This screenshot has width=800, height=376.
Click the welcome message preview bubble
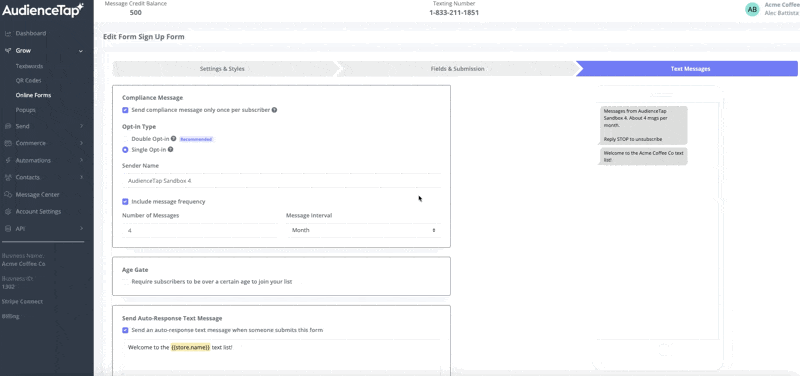pos(643,156)
